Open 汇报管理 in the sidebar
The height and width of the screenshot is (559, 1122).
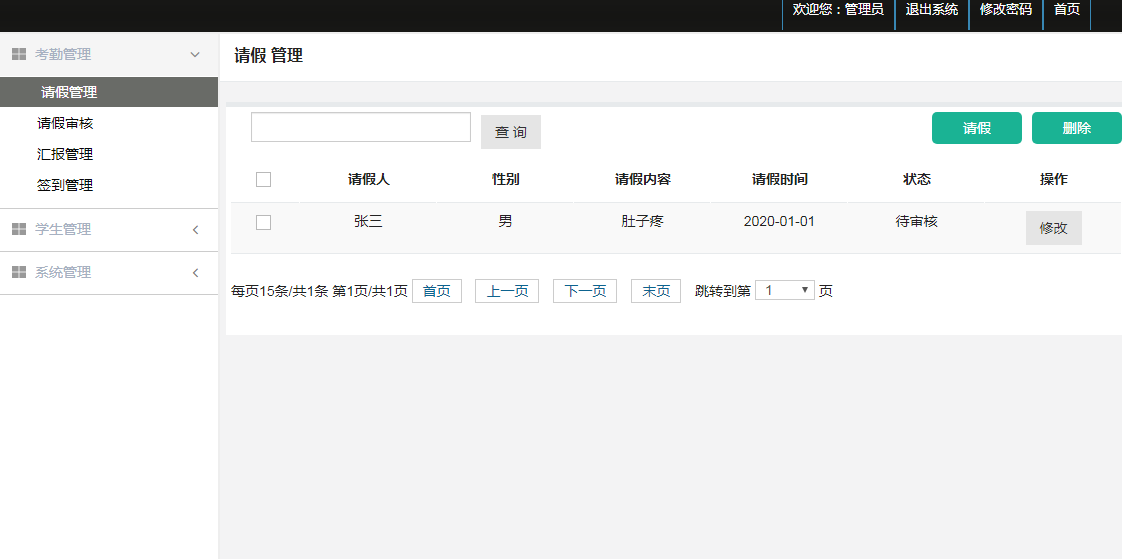(65, 155)
